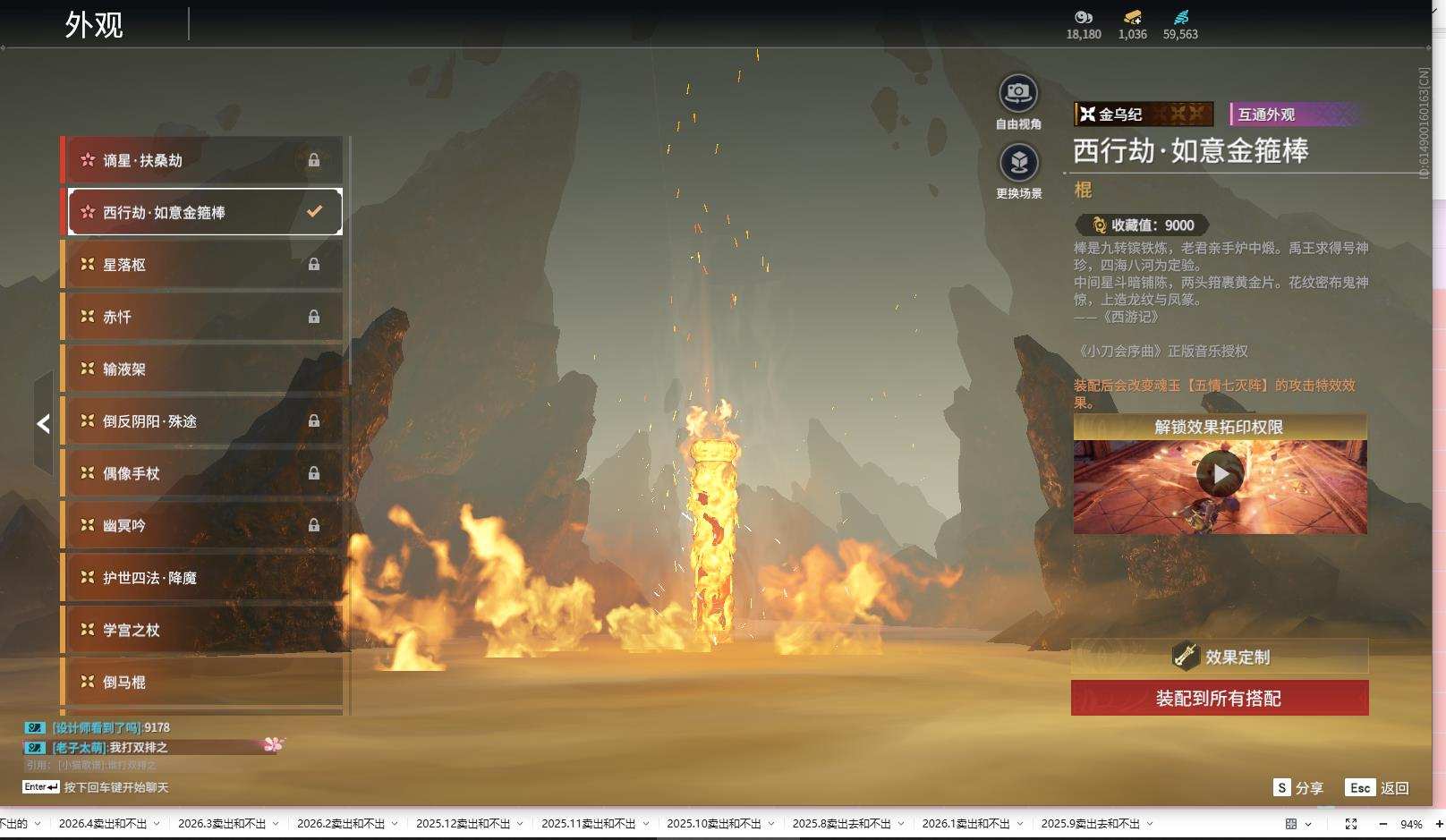The height and width of the screenshot is (840, 1446).
Task: Open dropdown arrow of 2025.8卖出去和不出 tab
Action: (x=900, y=824)
